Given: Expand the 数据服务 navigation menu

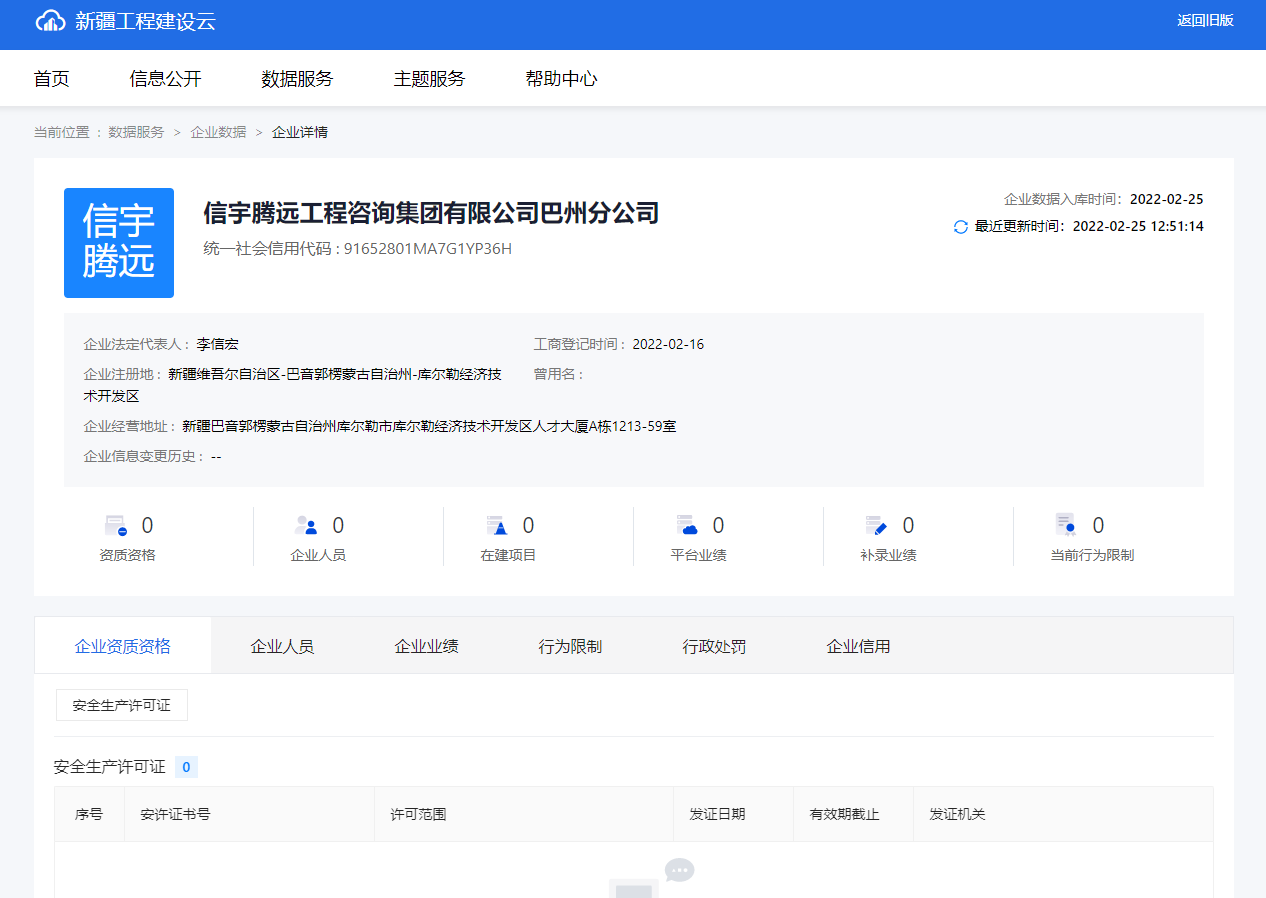Looking at the screenshot, I should [x=294, y=78].
